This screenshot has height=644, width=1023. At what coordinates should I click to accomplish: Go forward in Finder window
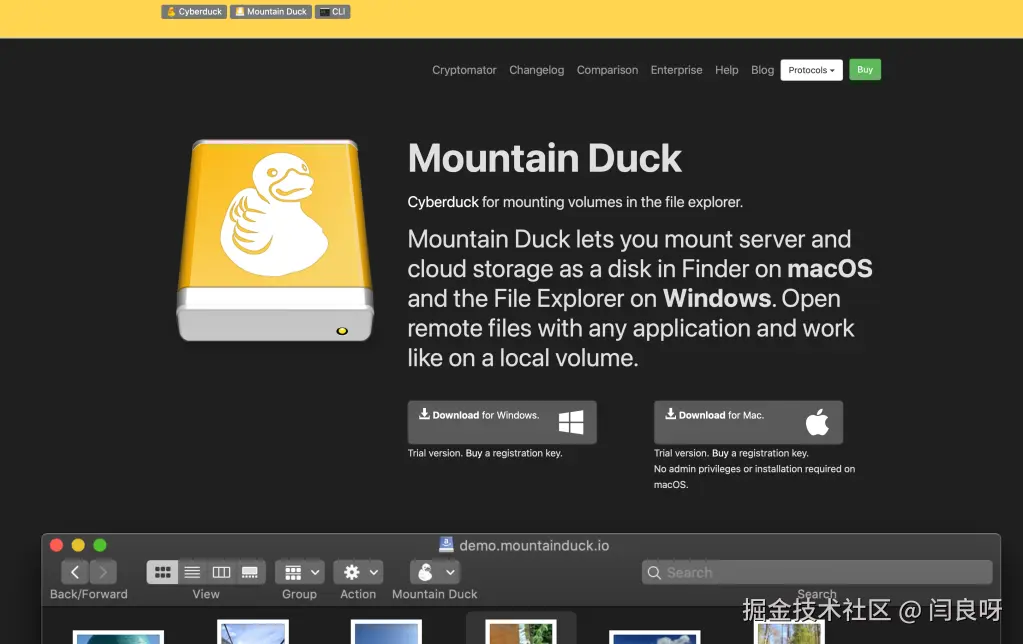103,572
